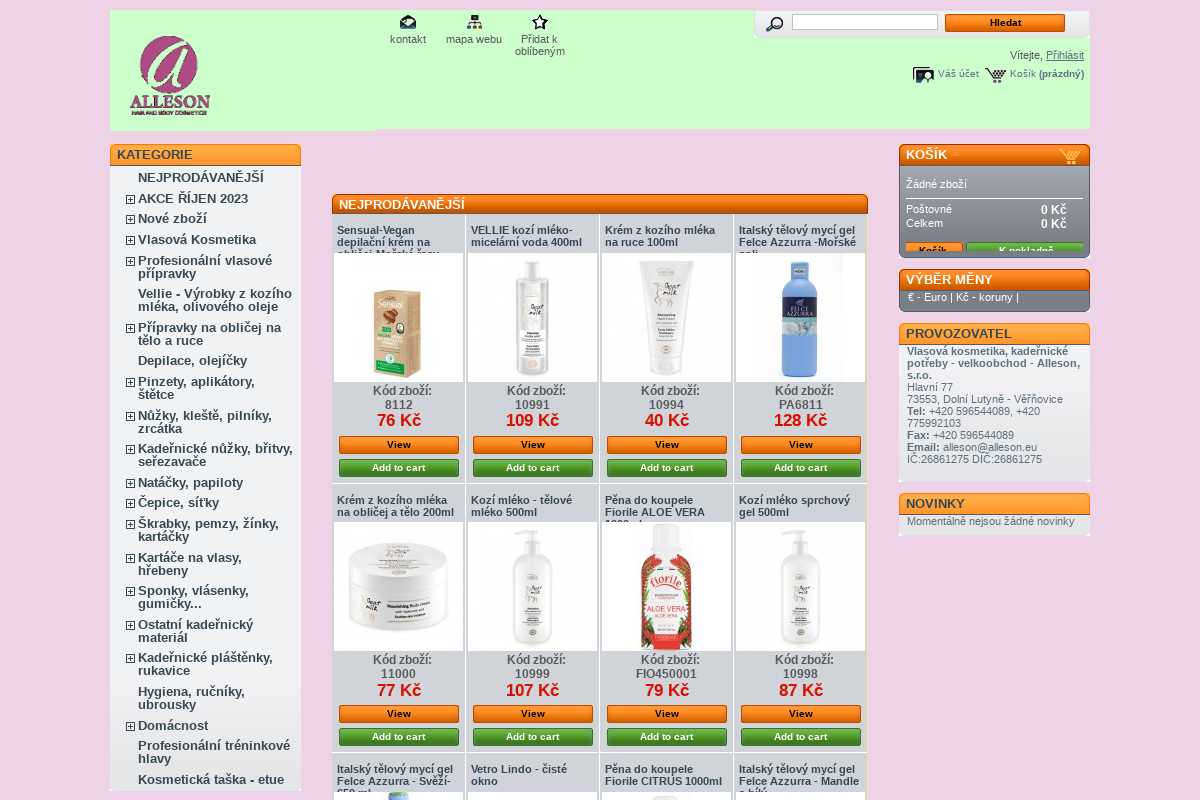This screenshot has height=800, width=1200.
Task: Open Kosmetická taška - etue category
Action: click(x=211, y=779)
